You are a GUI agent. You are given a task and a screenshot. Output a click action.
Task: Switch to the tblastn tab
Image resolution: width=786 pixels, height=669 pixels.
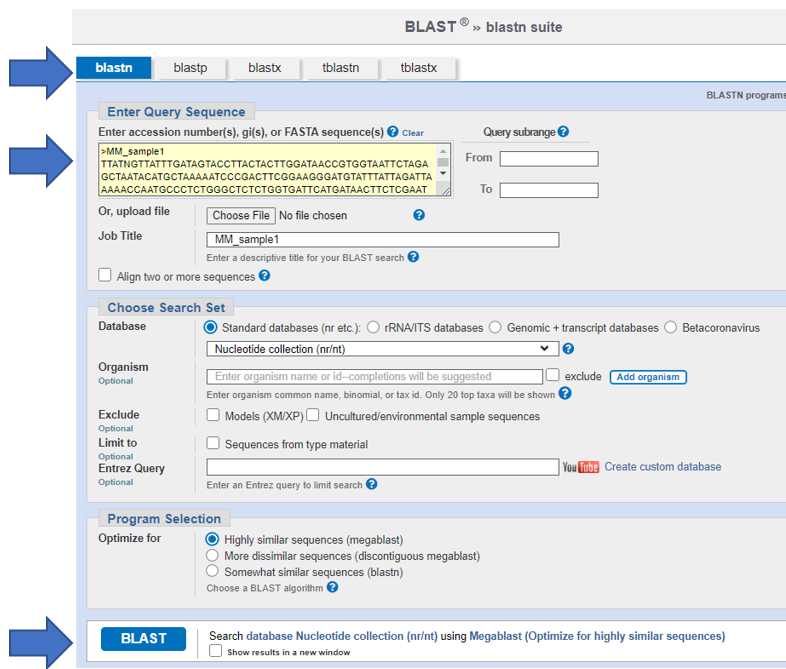341,68
